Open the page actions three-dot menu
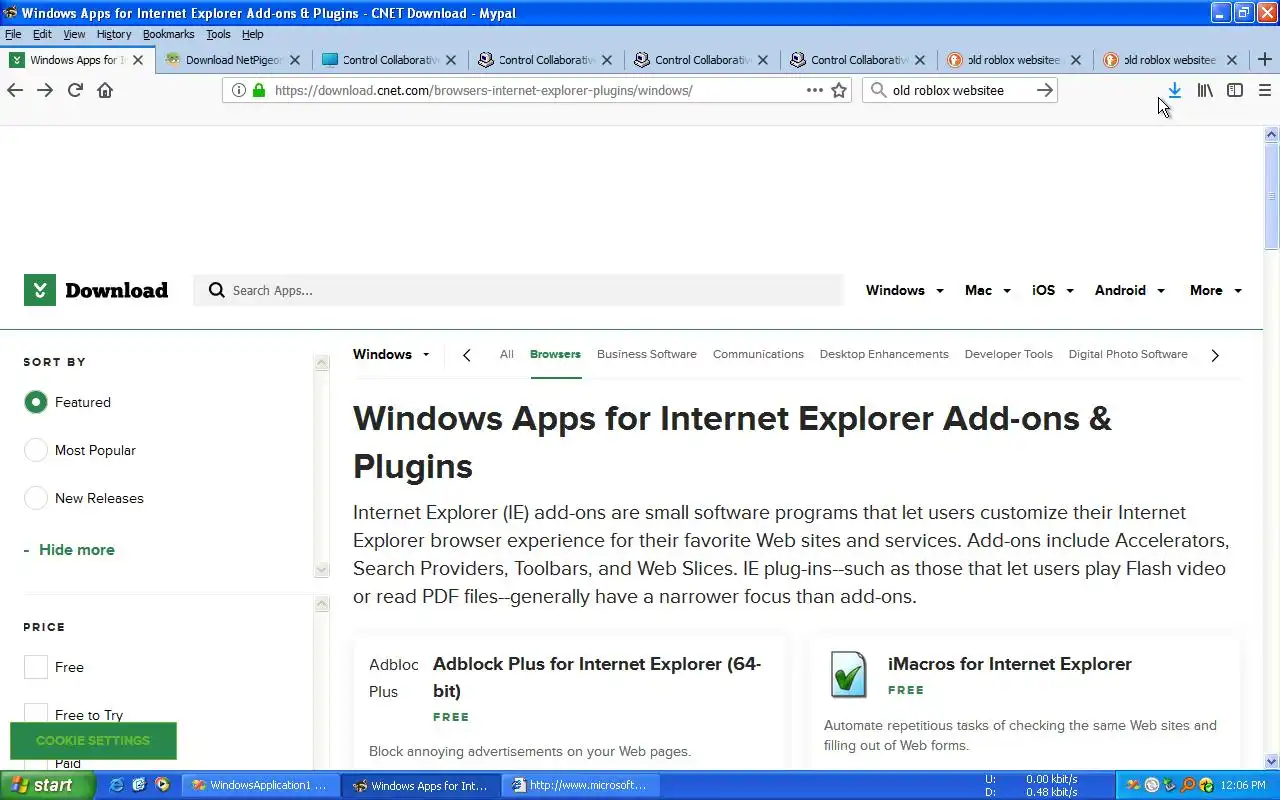This screenshot has height=800, width=1280. [815, 90]
